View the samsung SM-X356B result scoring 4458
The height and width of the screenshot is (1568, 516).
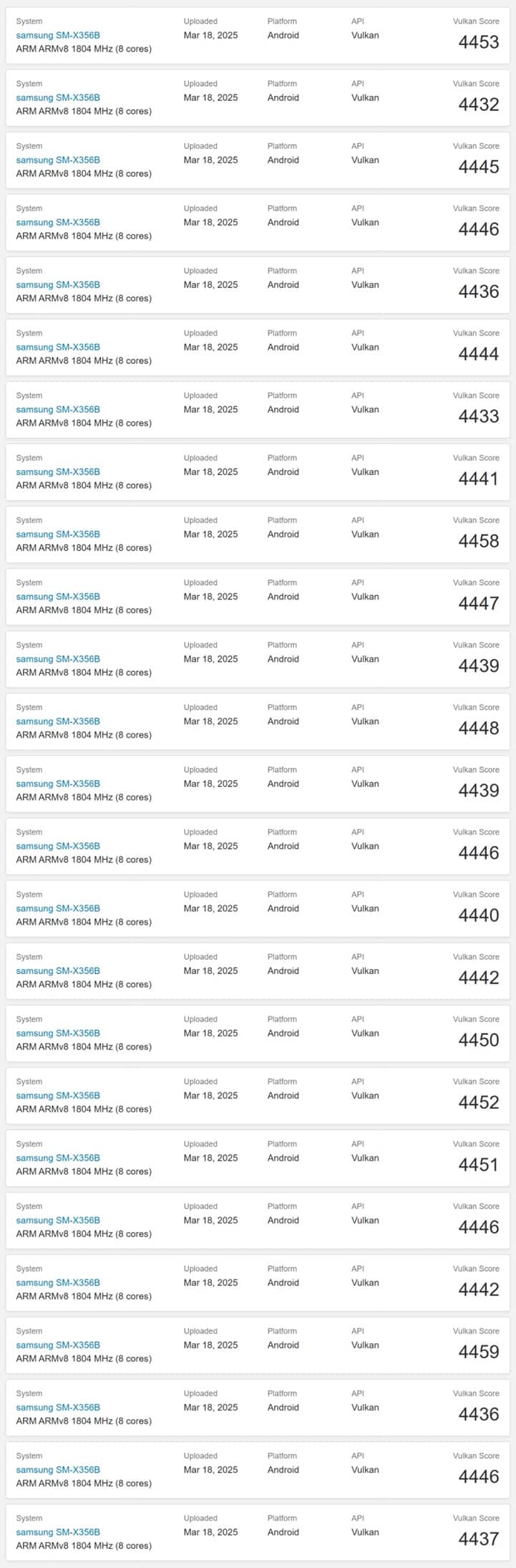point(58,534)
